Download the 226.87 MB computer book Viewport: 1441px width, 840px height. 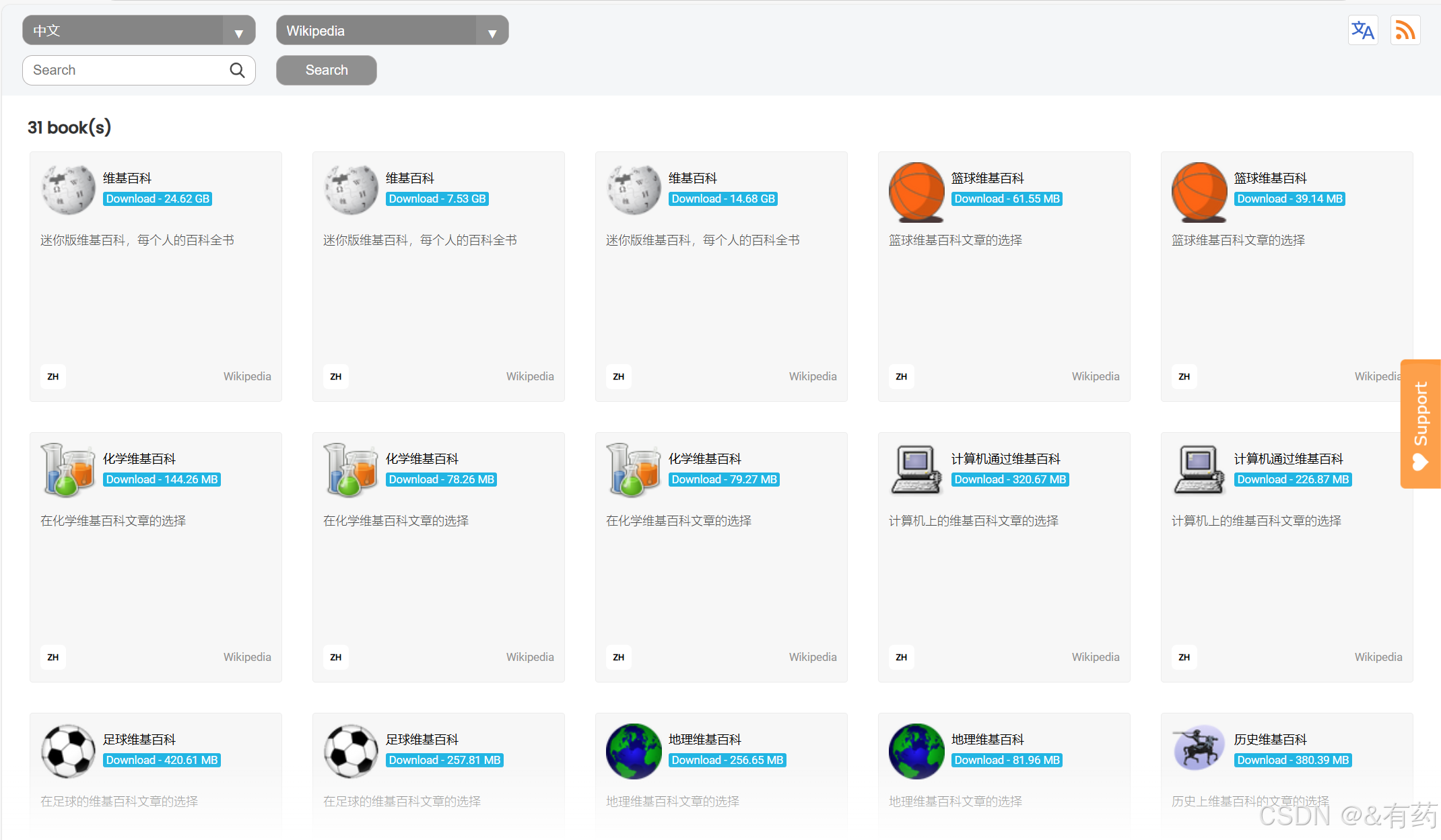[1293, 480]
